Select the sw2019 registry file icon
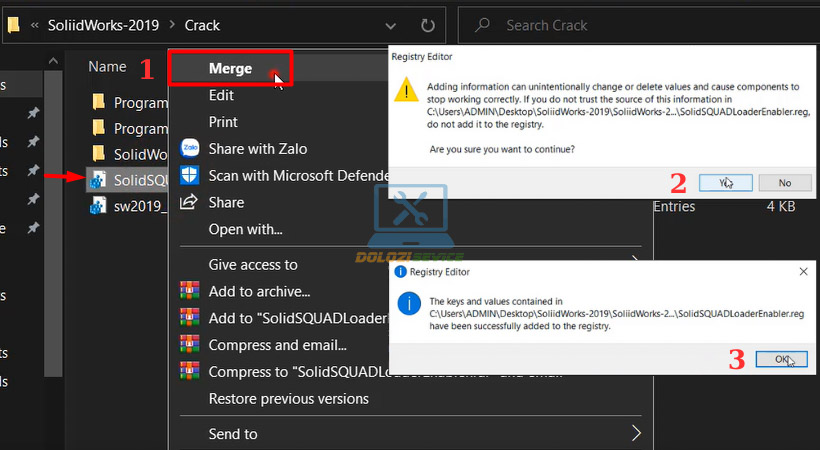 pyautogui.click(x=98, y=206)
